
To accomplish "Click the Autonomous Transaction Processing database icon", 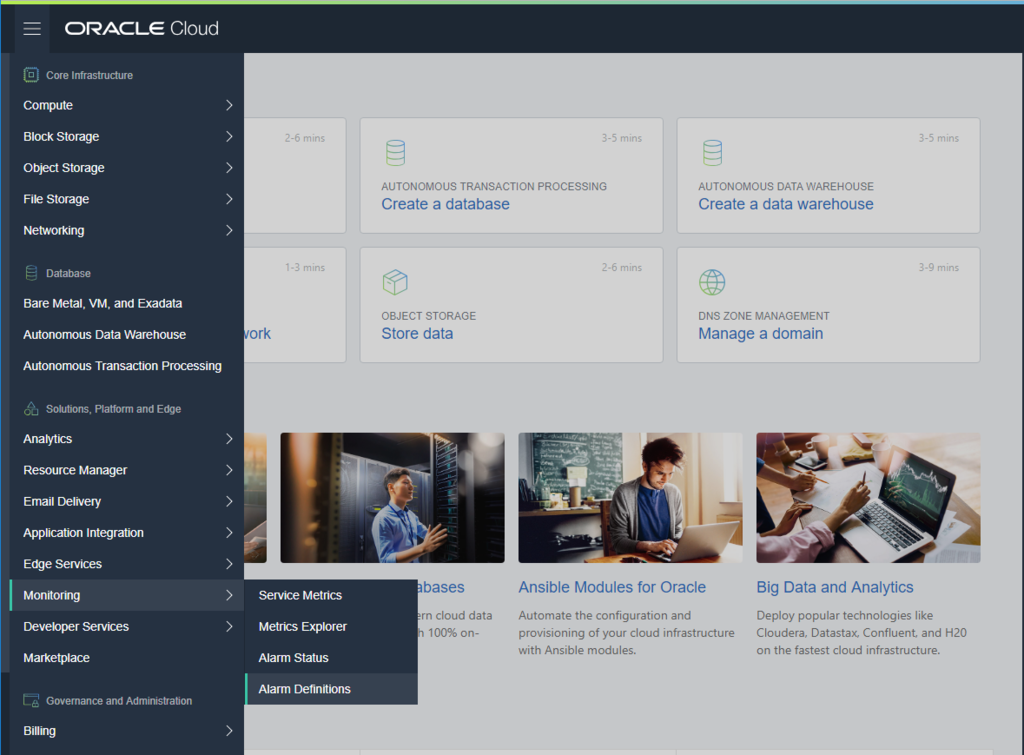I will (395, 153).
